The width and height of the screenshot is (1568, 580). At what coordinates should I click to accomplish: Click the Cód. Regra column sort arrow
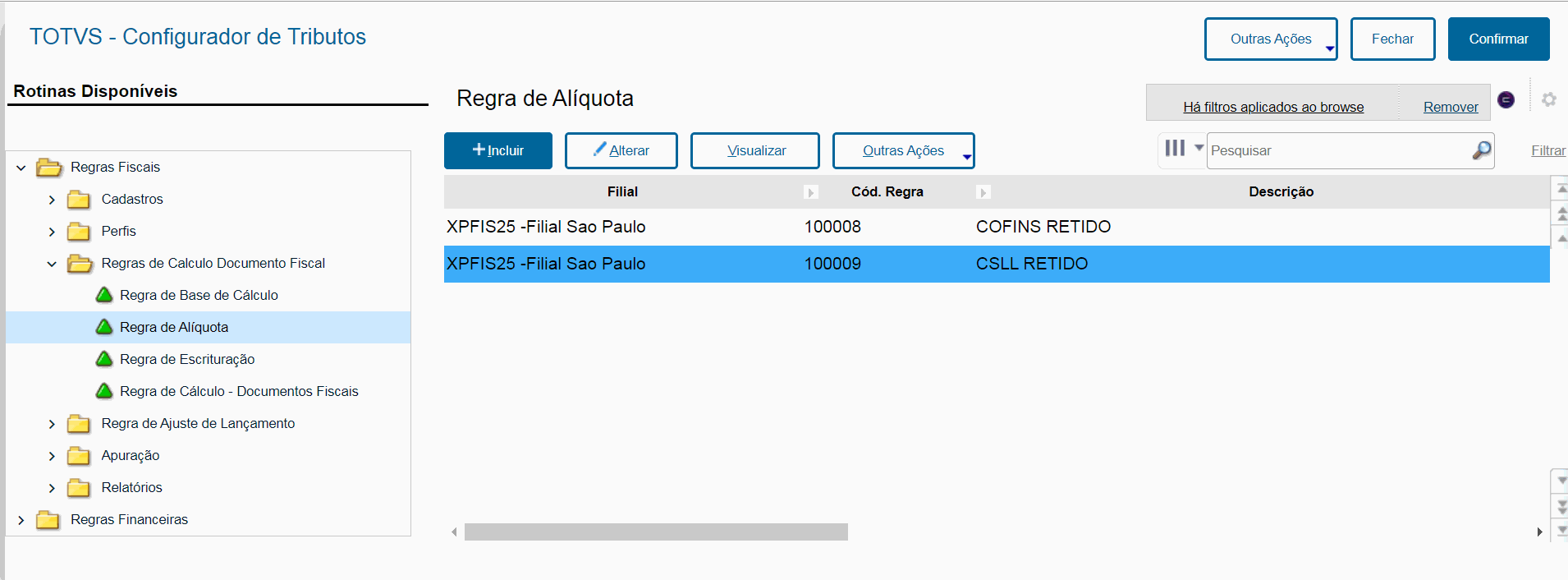(x=983, y=192)
